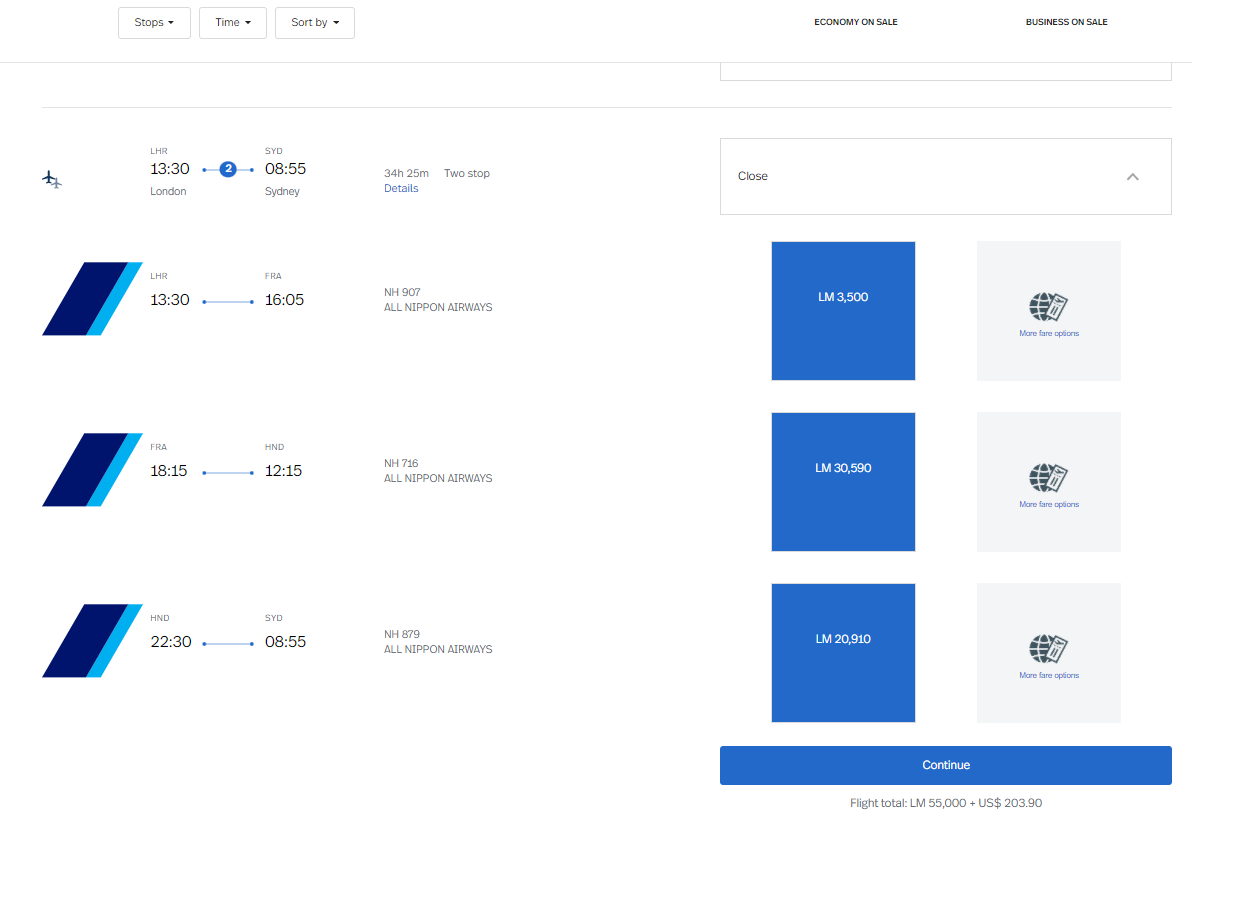Image resolution: width=1242 pixels, height=900 pixels.
Task: Click the globe ticket icon for NH 716
Action: [x=1049, y=477]
